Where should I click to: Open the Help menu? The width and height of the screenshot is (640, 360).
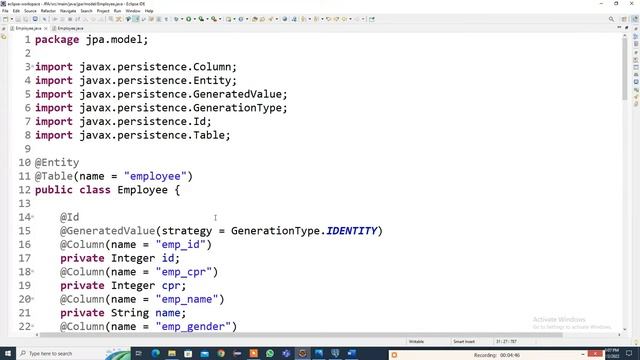coord(149,11)
